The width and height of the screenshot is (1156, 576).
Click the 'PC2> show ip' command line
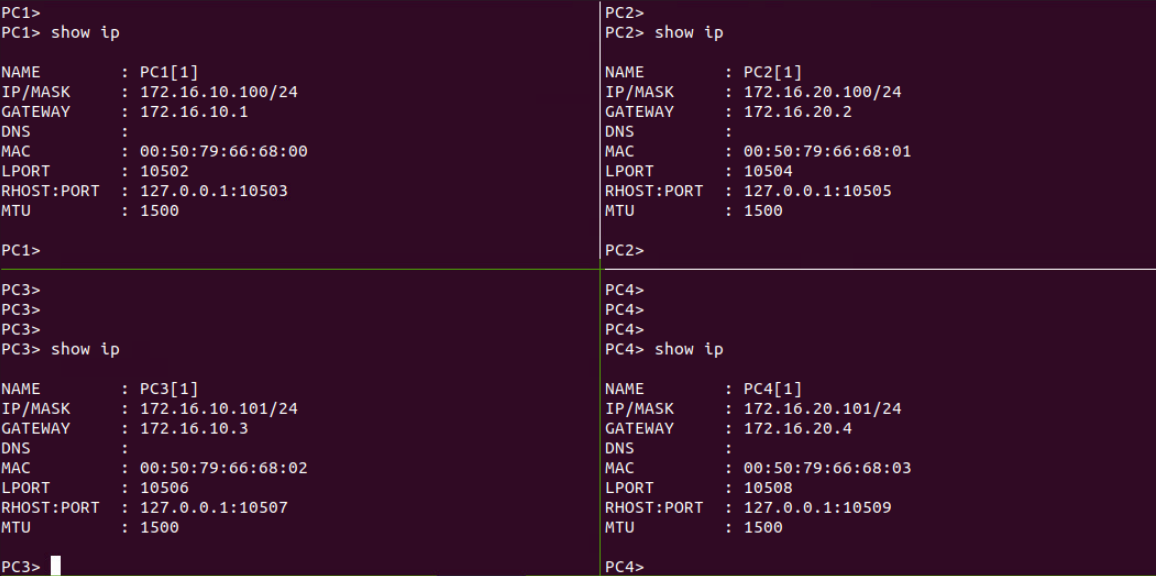664,33
